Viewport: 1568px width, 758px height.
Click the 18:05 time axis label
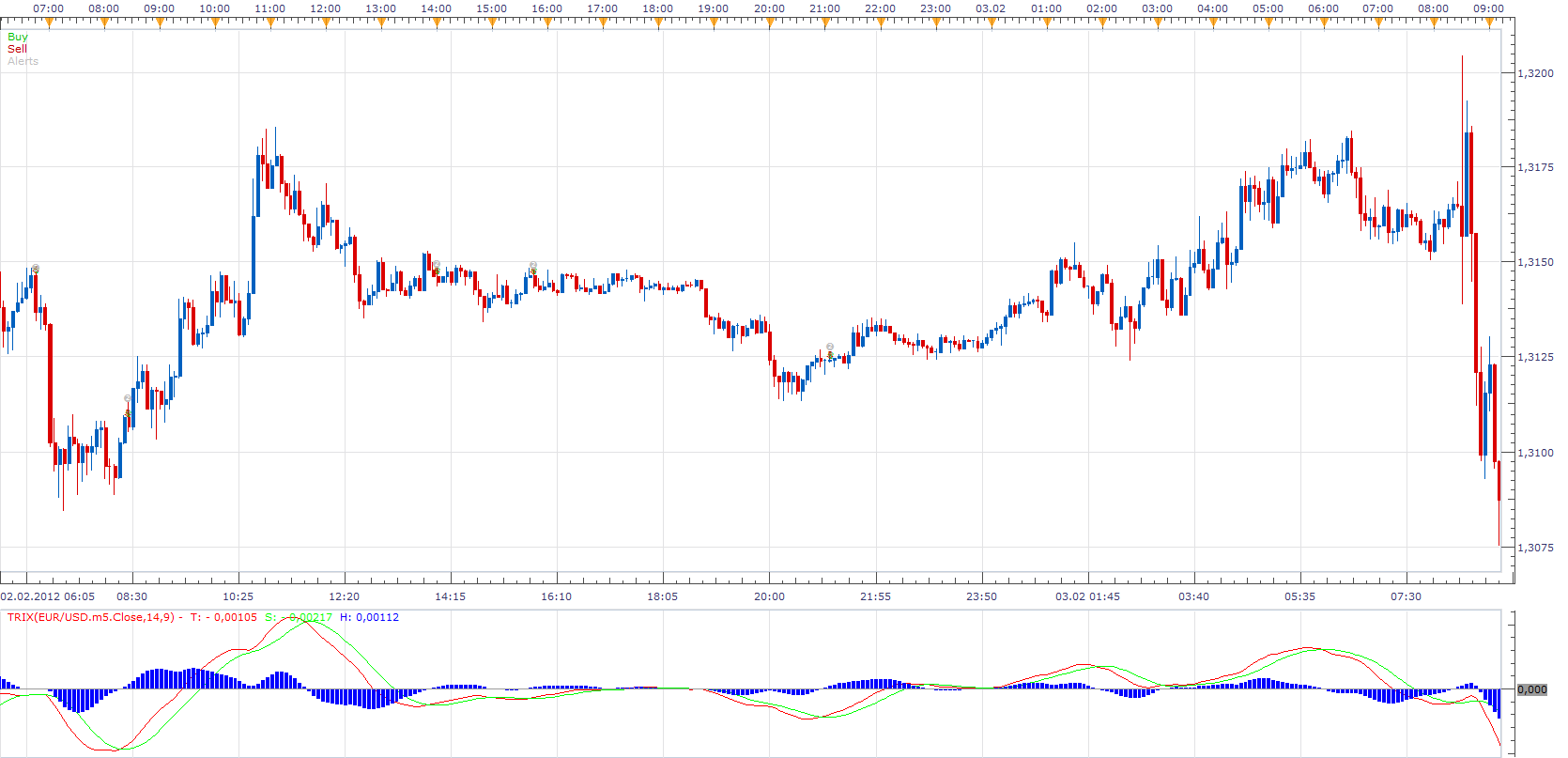click(x=663, y=596)
